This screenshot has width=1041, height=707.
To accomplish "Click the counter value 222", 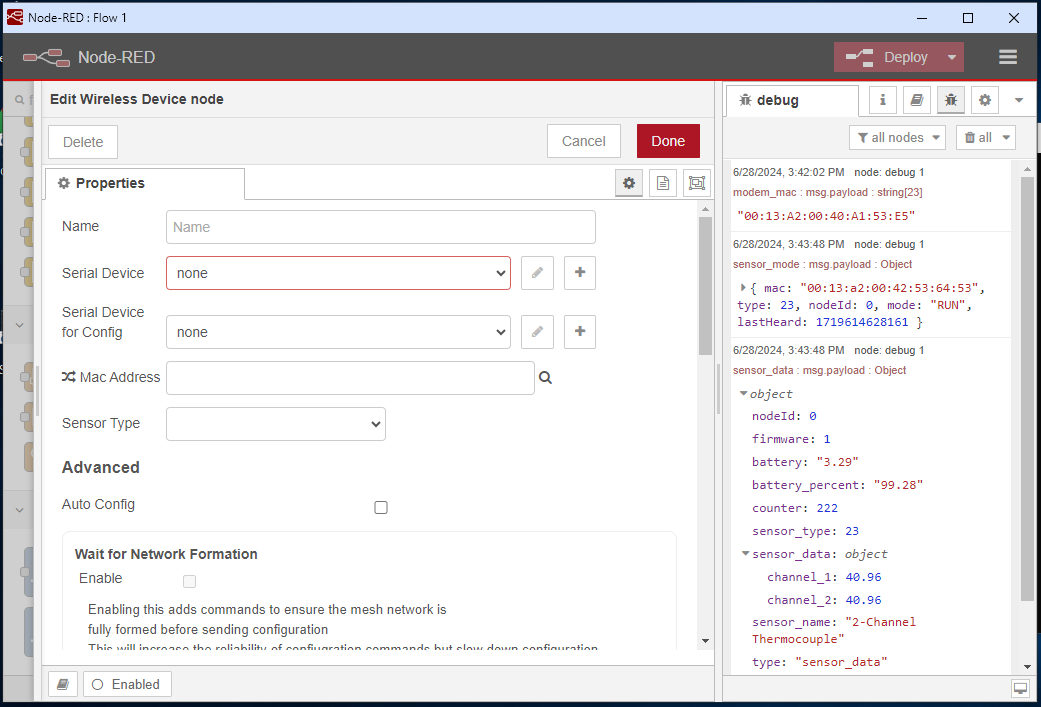I will (827, 509).
